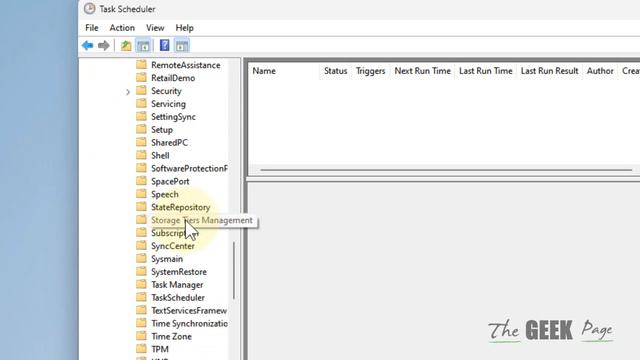Click the task list horizontal scrollbar

pyautogui.click(x=446, y=170)
